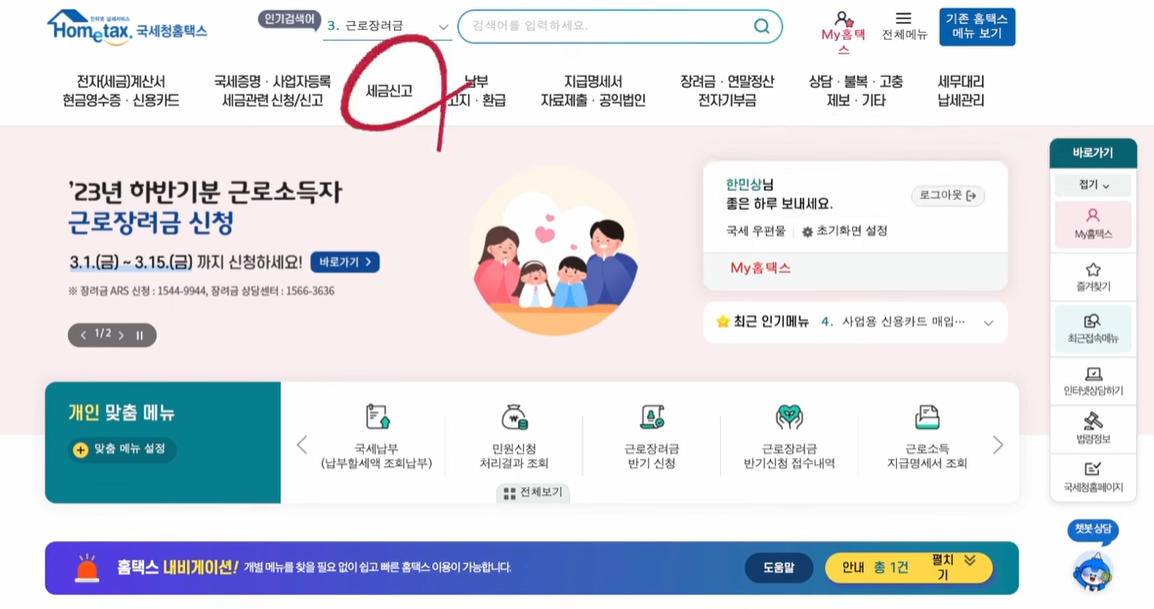Click the 로그아웃 button
This screenshot has height=609, width=1154.
(948, 195)
